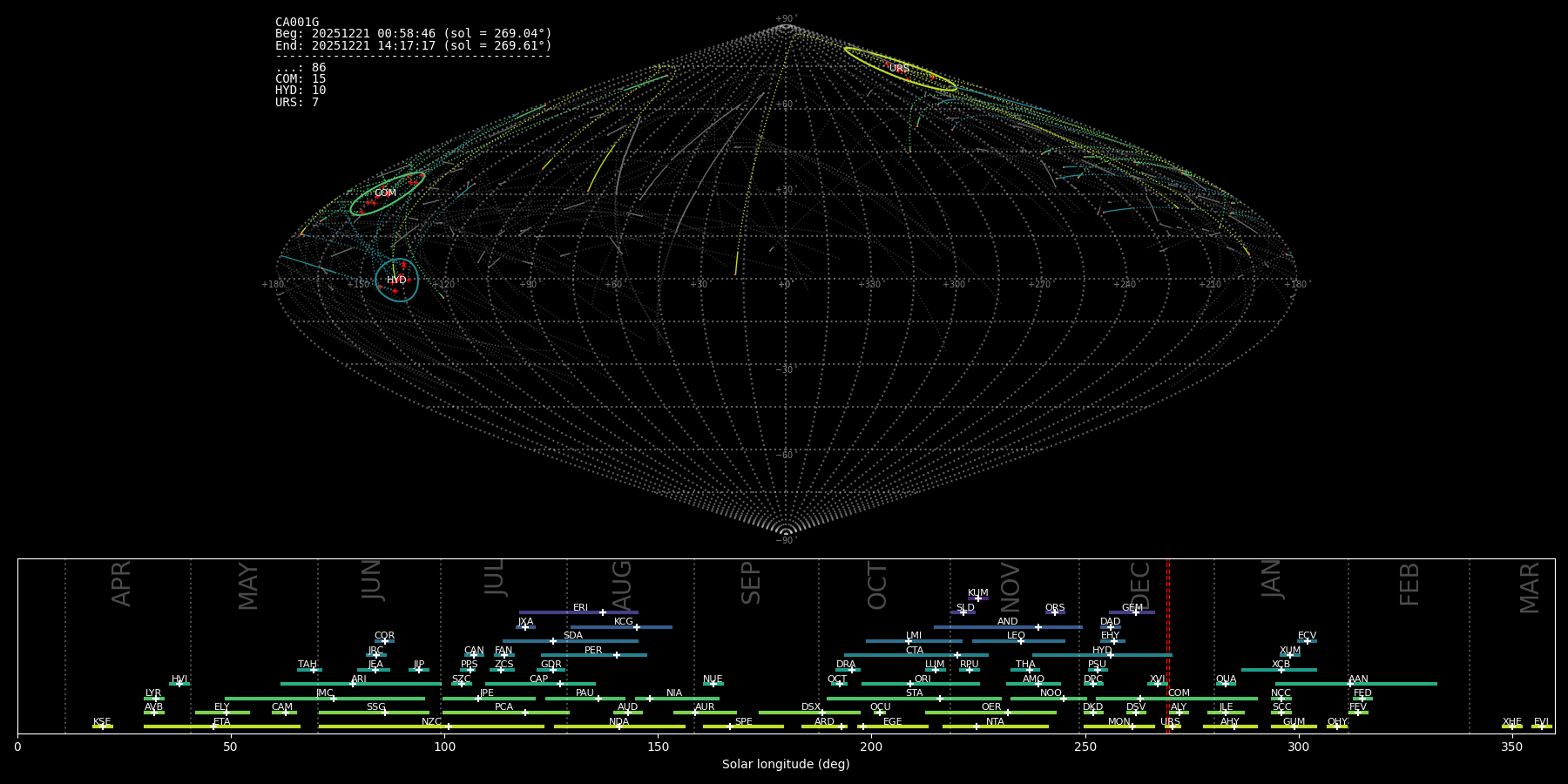Viewport: 1568px width, 784px height.
Task: Click the CA001G station title text
Action: (297, 23)
